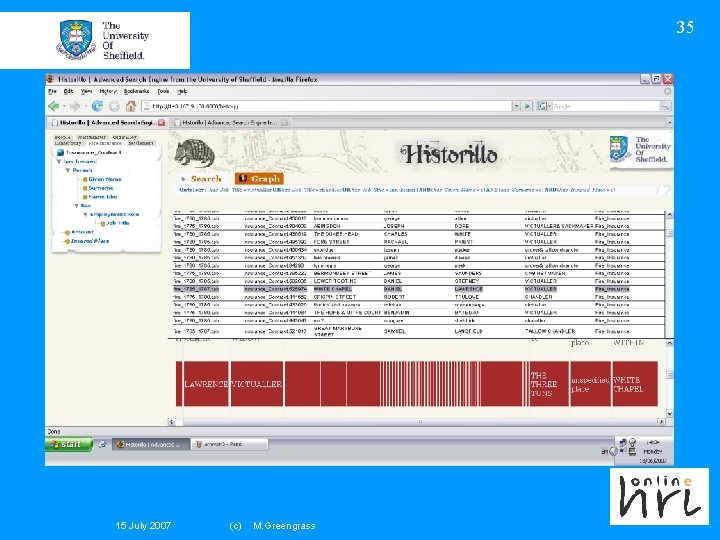Viewport: 720px width, 540px height.
Task: Click the stop loading icon
Action: (x=114, y=106)
